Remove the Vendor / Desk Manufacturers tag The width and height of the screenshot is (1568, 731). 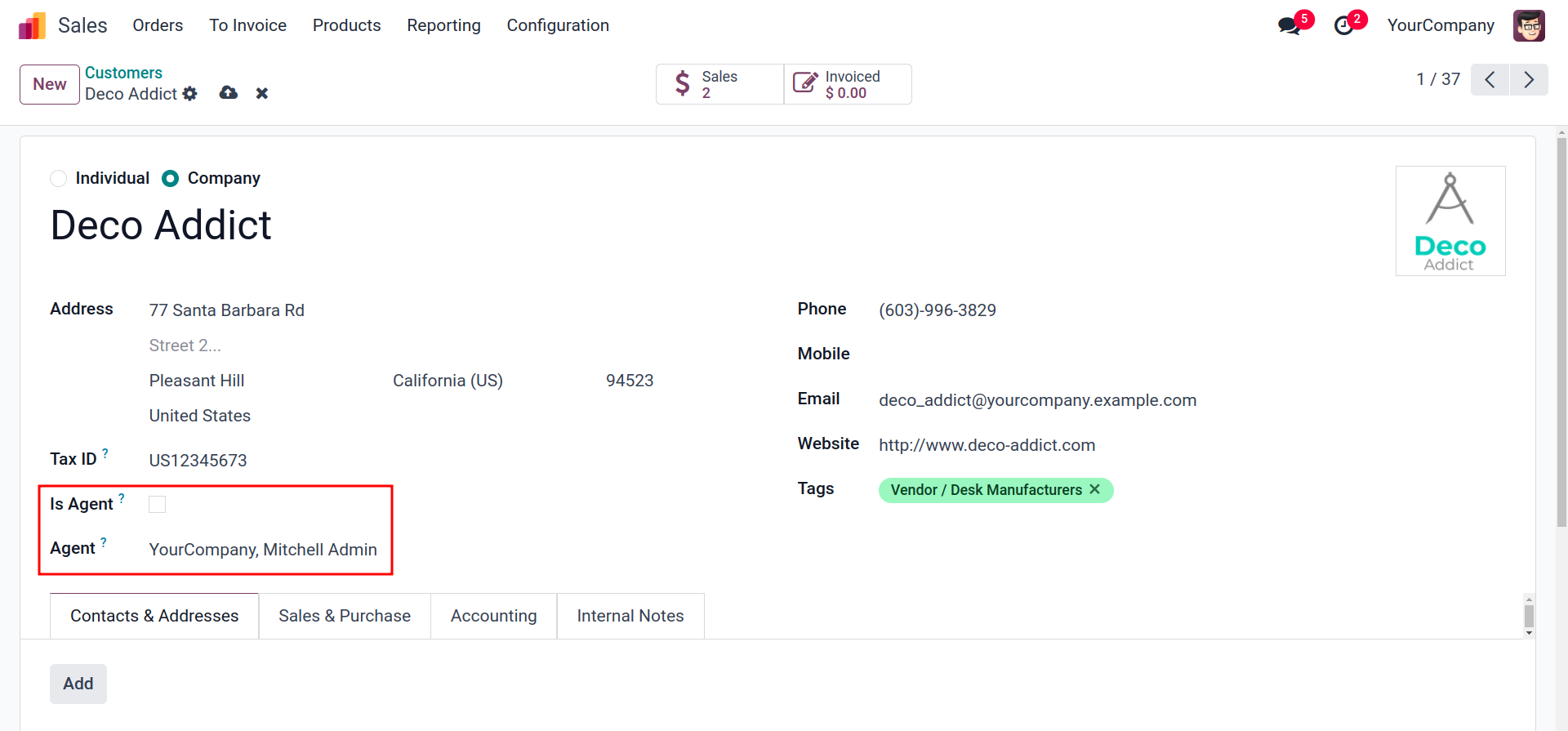click(x=1095, y=489)
